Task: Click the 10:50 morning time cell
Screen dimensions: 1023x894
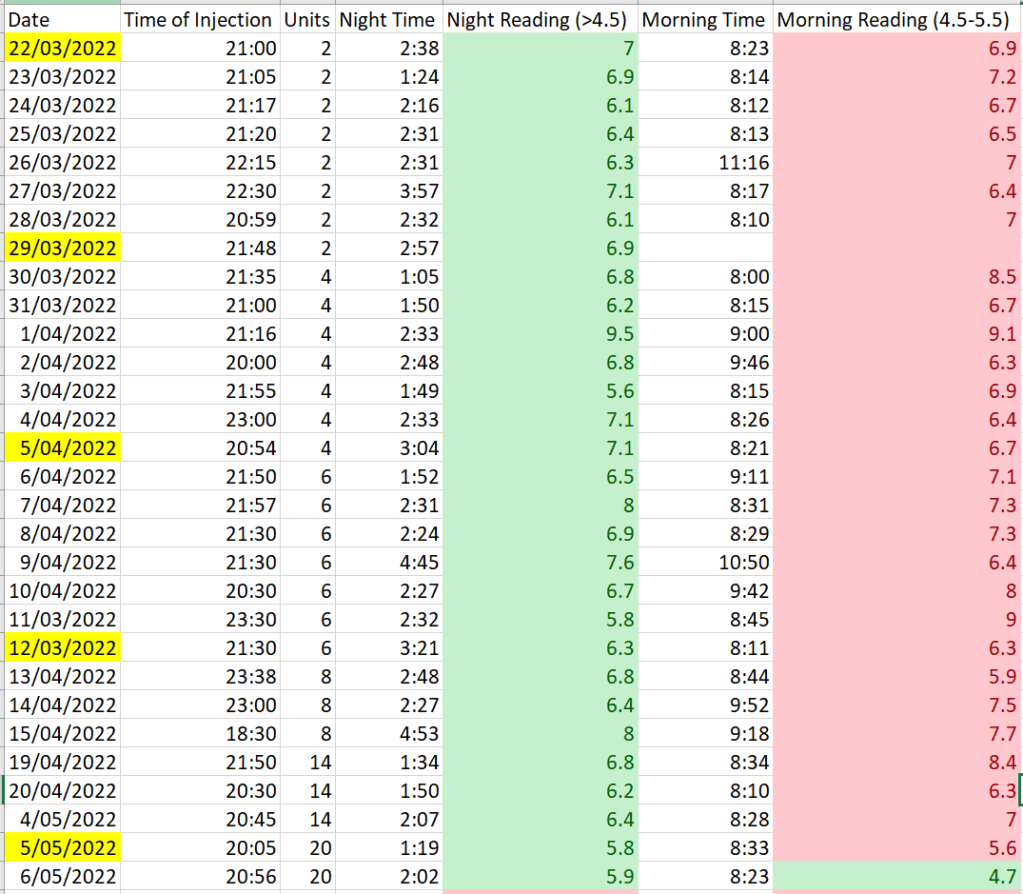Action: click(x=704, y=562)
